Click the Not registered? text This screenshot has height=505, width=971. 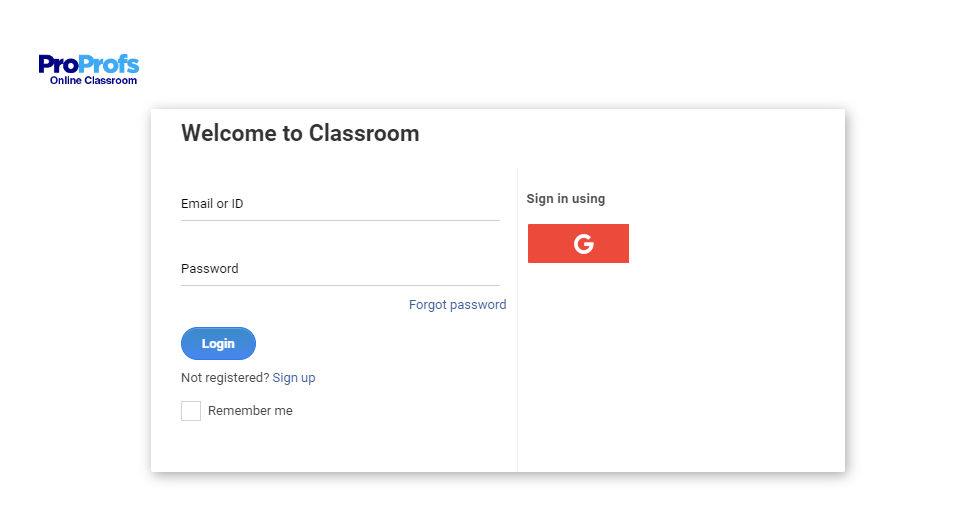(x=225, y=378)
